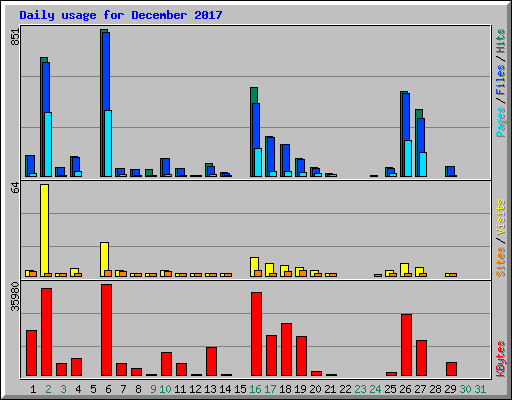Click day label 16 on x-axis
Screen dimensions: 512x400
[255, 389]
